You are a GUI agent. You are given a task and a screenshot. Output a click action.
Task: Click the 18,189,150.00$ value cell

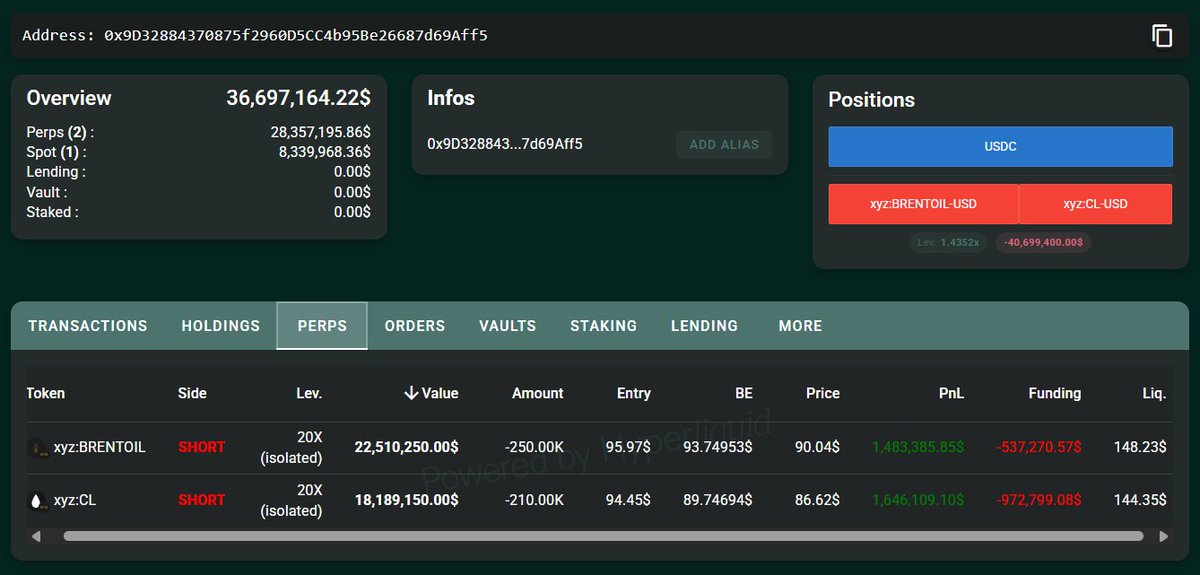point(406,500)
